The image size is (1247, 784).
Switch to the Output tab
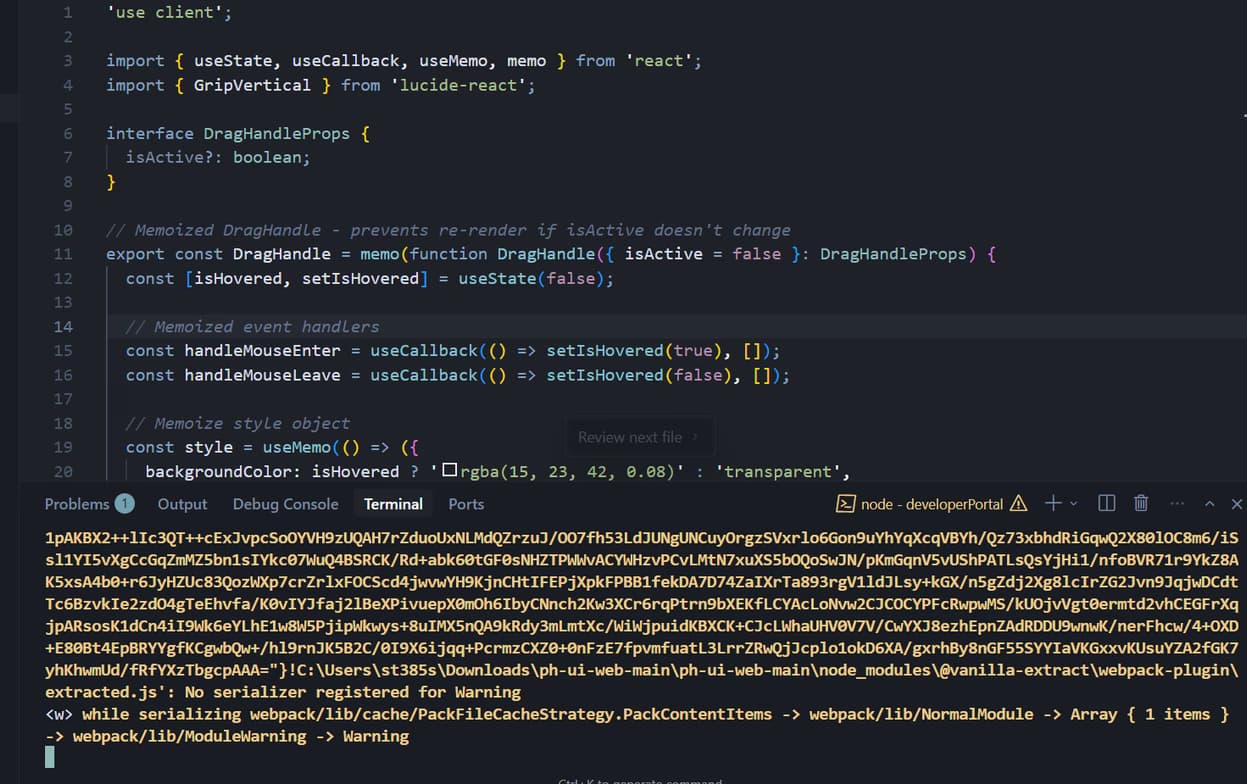(x=182, y=504)
